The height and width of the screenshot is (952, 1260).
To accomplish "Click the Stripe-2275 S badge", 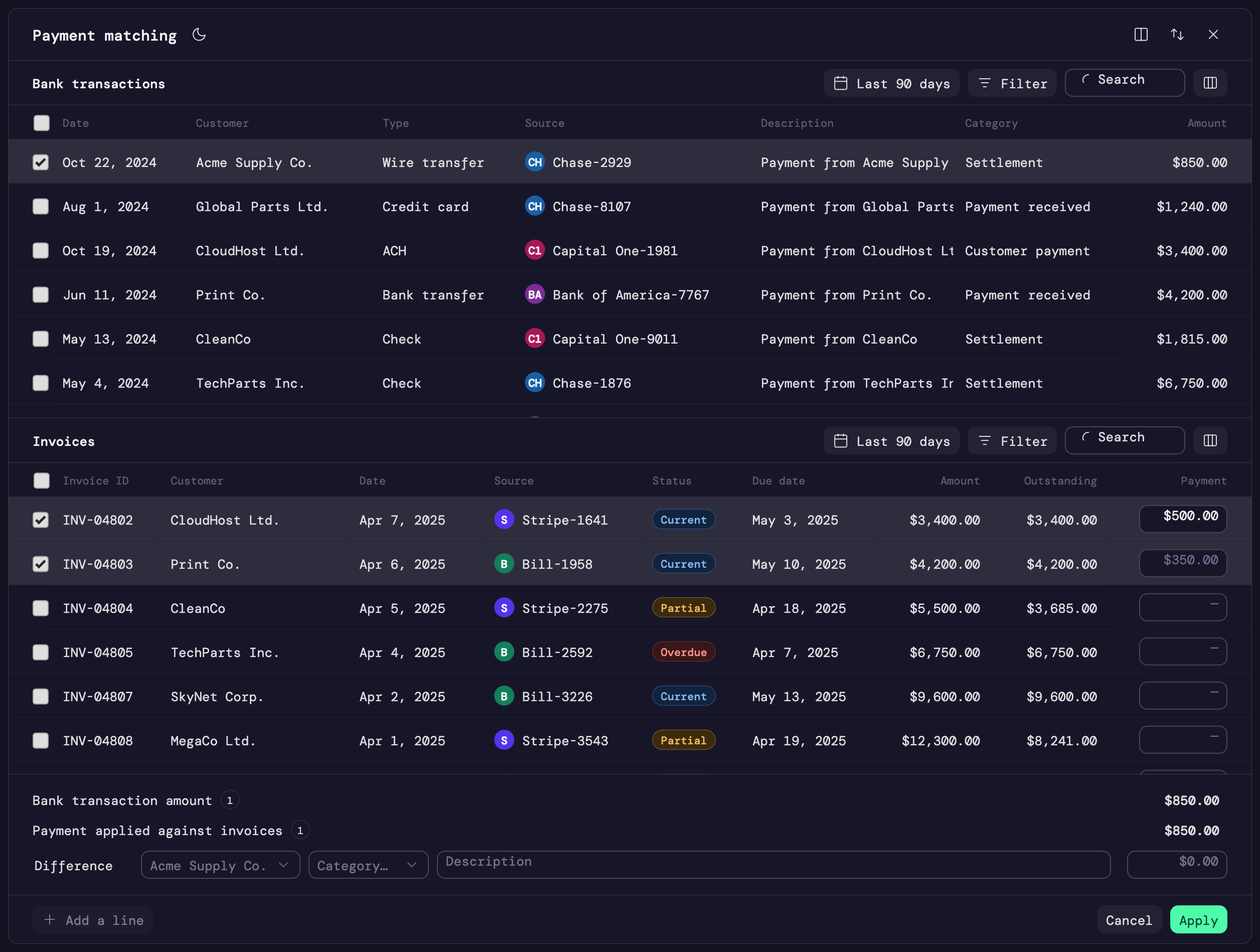I will [504, 608].
